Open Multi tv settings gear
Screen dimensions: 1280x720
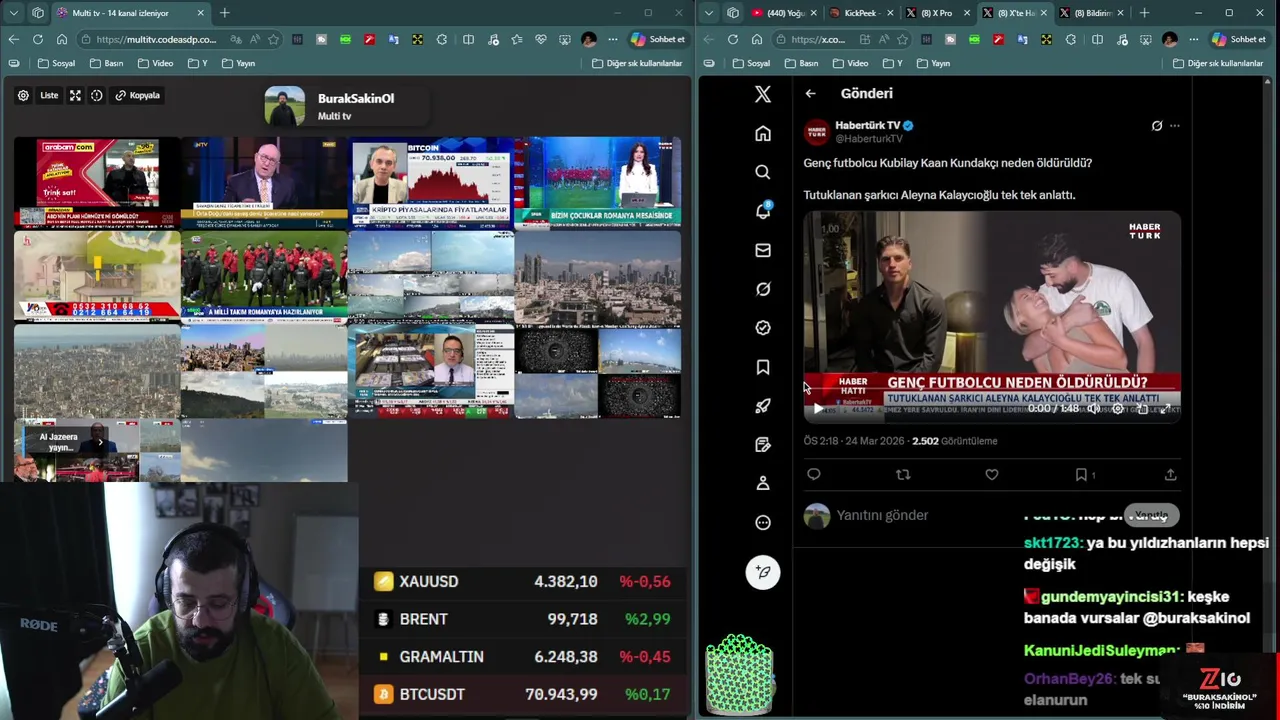tap(23, 95)
